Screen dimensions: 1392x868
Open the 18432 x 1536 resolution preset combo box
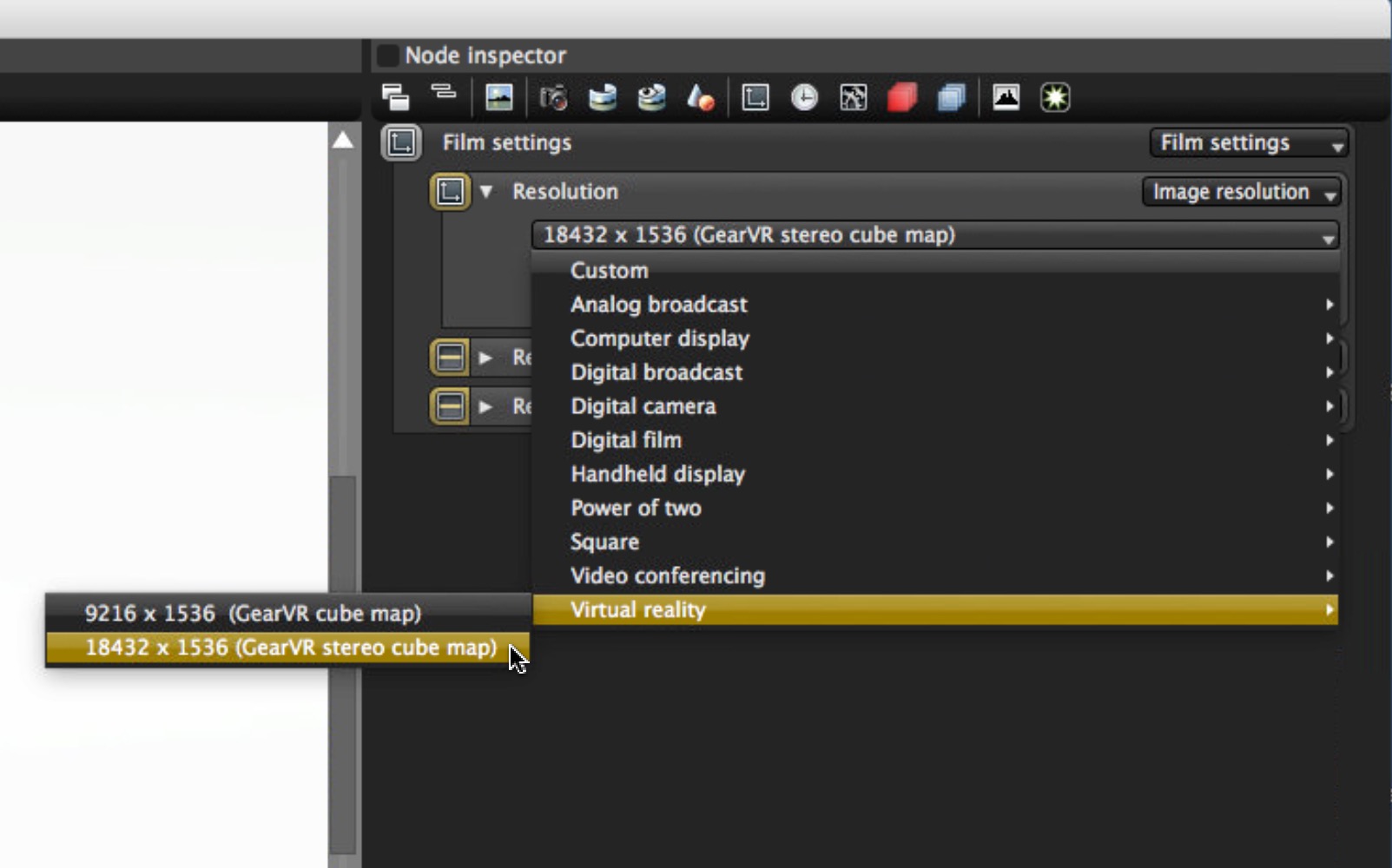pyautogui.click(x=935, y=235)
